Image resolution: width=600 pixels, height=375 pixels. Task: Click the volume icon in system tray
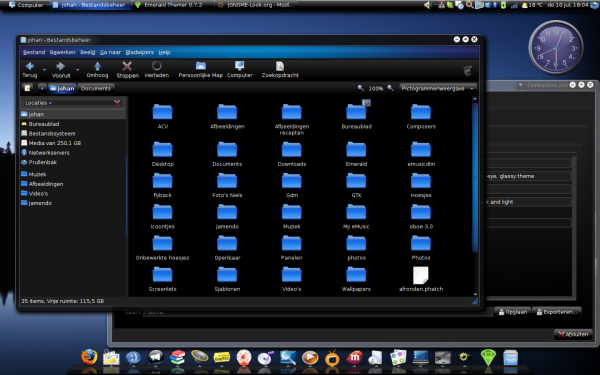pyautogui.click(x=427, y=5)
